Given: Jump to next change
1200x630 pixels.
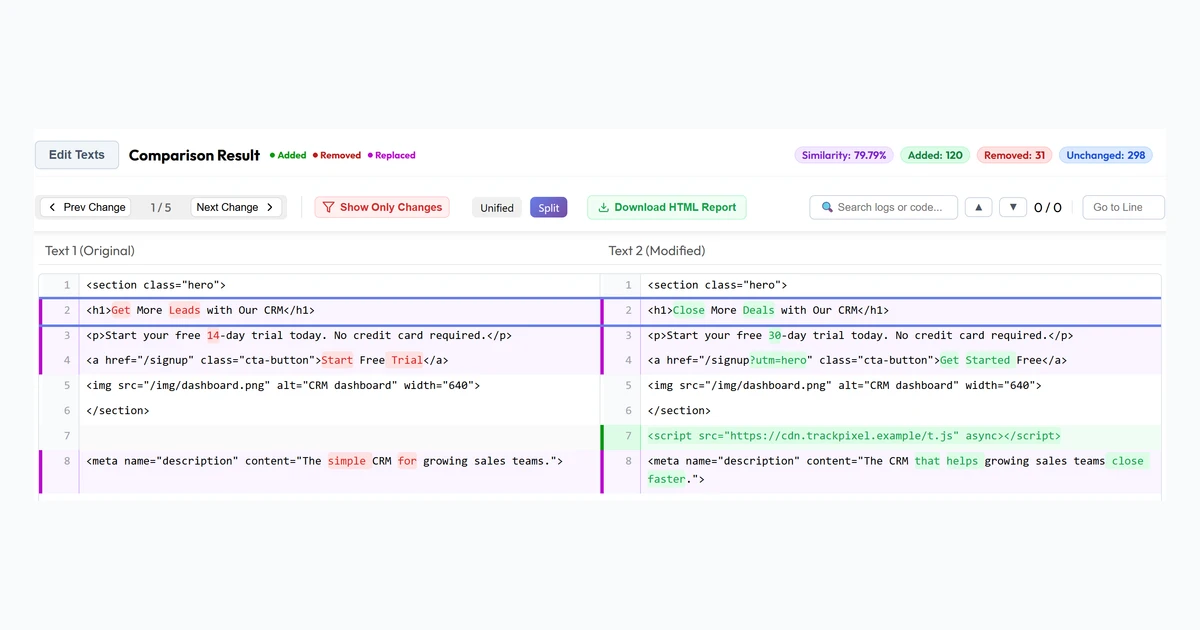Looking at the screenshot, I should click(x=235, y=207).
